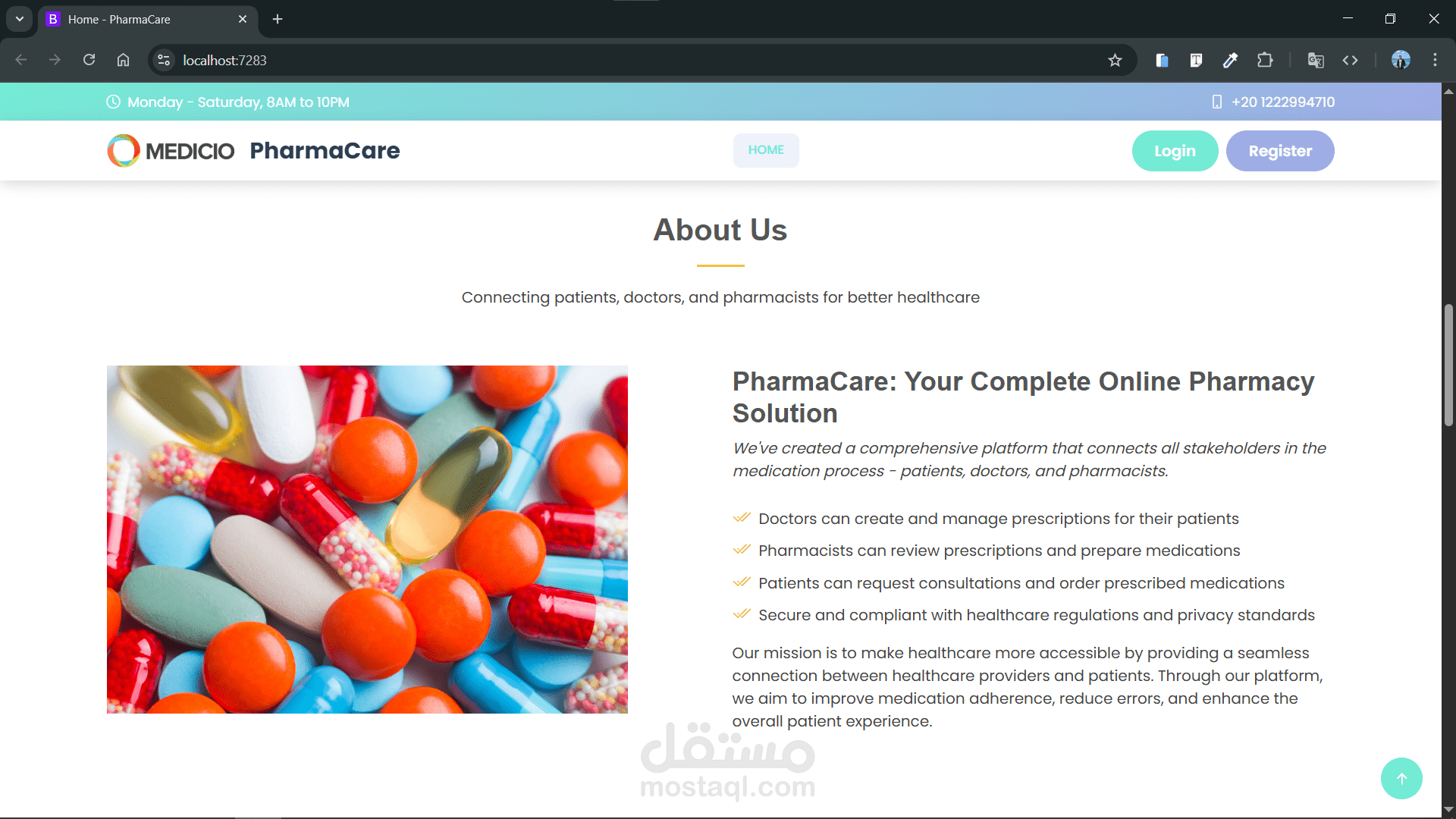Open the Chrome three-dot menu
The height and width of the screenshot is (819, 1456).
[1435, 60]
